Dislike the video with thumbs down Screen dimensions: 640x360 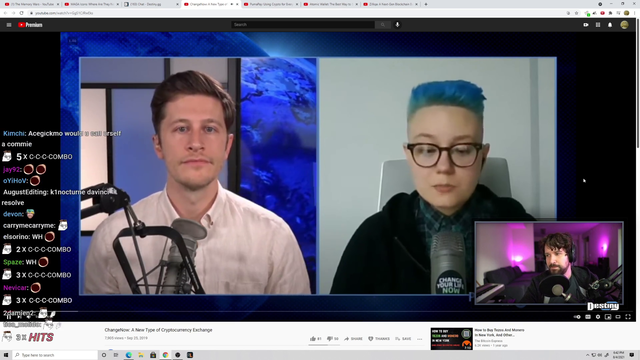(333, 339)
